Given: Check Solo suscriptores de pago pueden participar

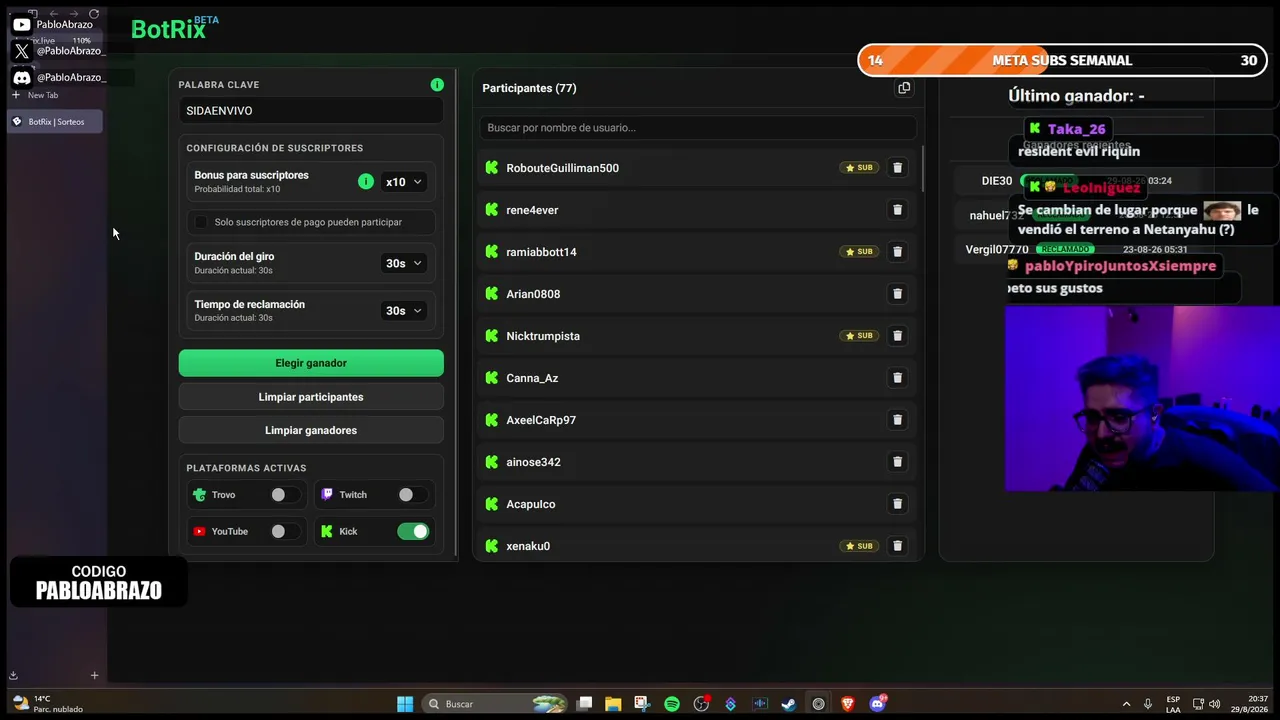Looking at the screenshot, I should (201, 222).
